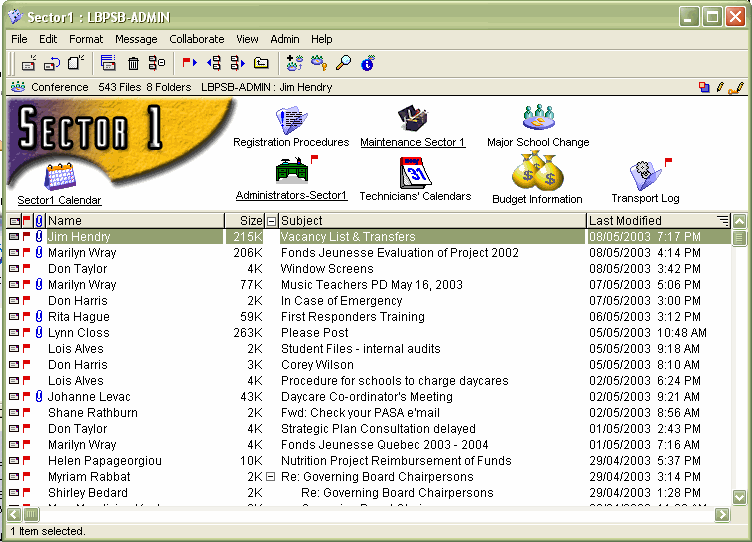Toggle the red flag on Jim Hendry message
The height and width of the screenshot is (542, 752).
point(27,237)
